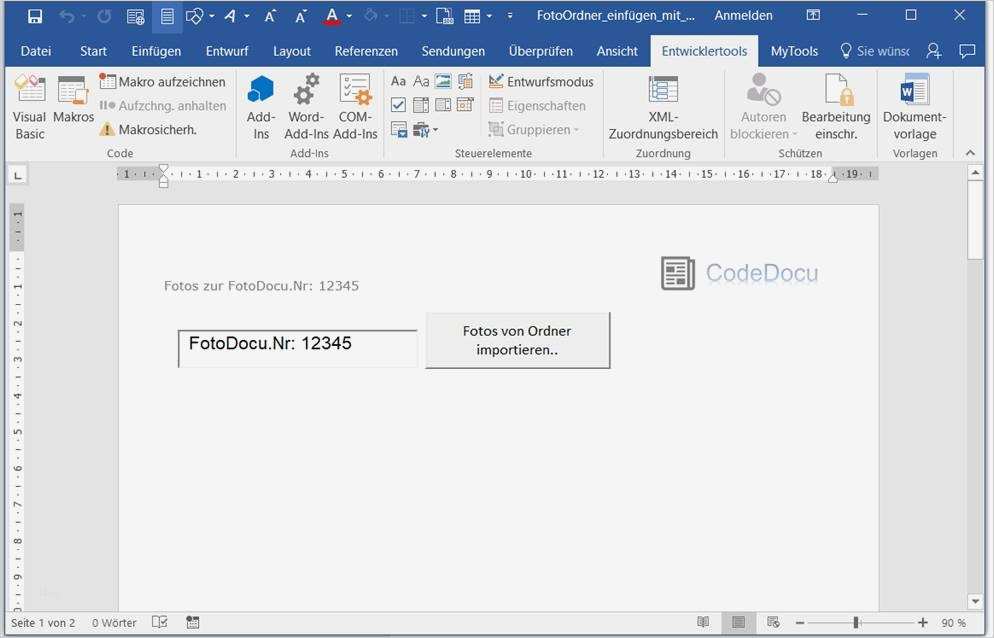This screenshot has width=994, height=638.
Task: Open the Ribbon Display Options icon
Action: pos(813,15)
